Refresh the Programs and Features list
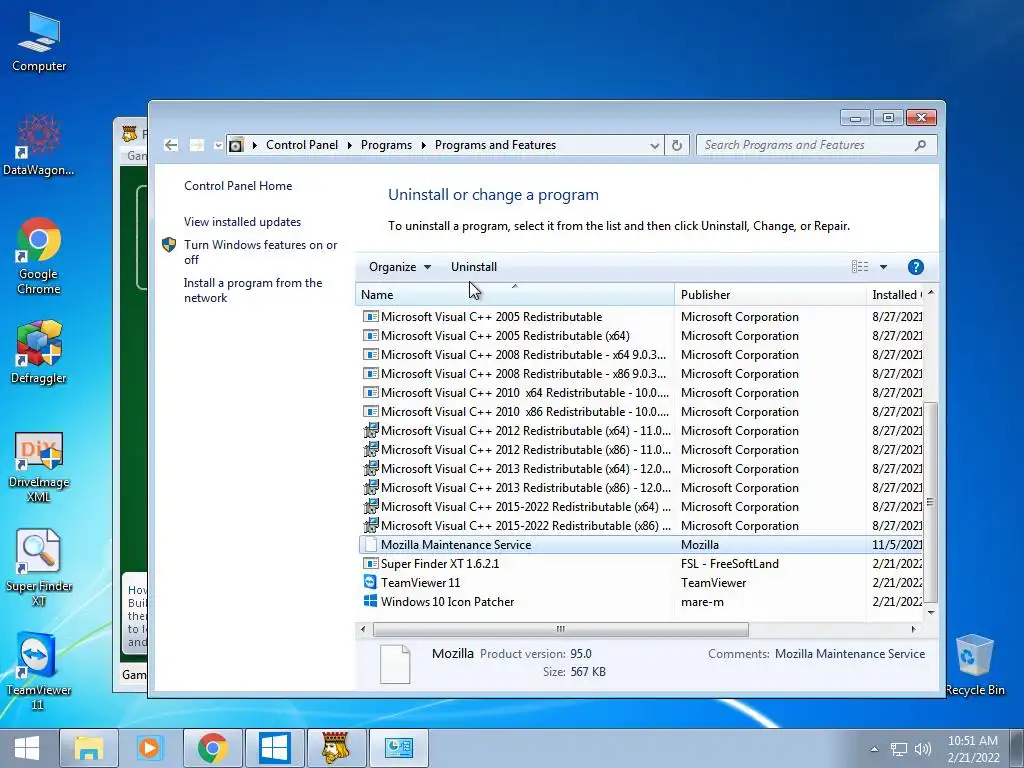The height and width of the screenshot is (768, 1024). (x=677, y=145)
